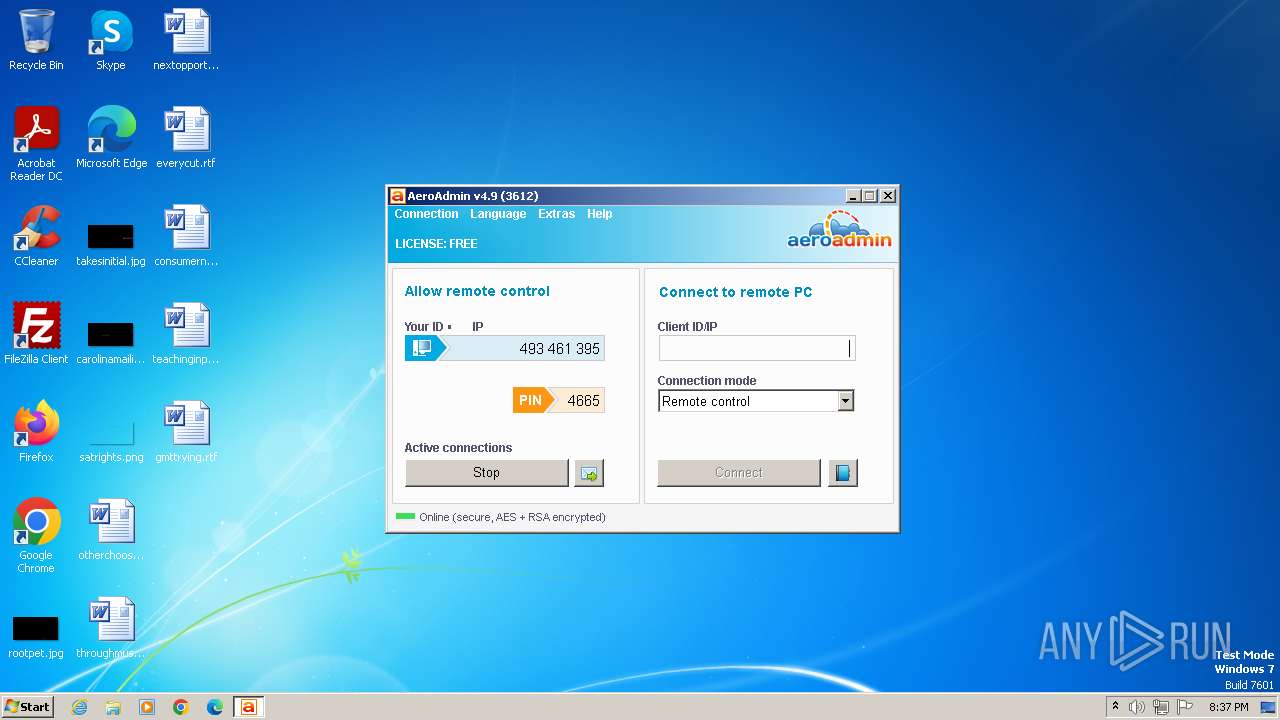Open Windows Media Player from the taskbar
The image size is (1280, 720).
point(147,707)
